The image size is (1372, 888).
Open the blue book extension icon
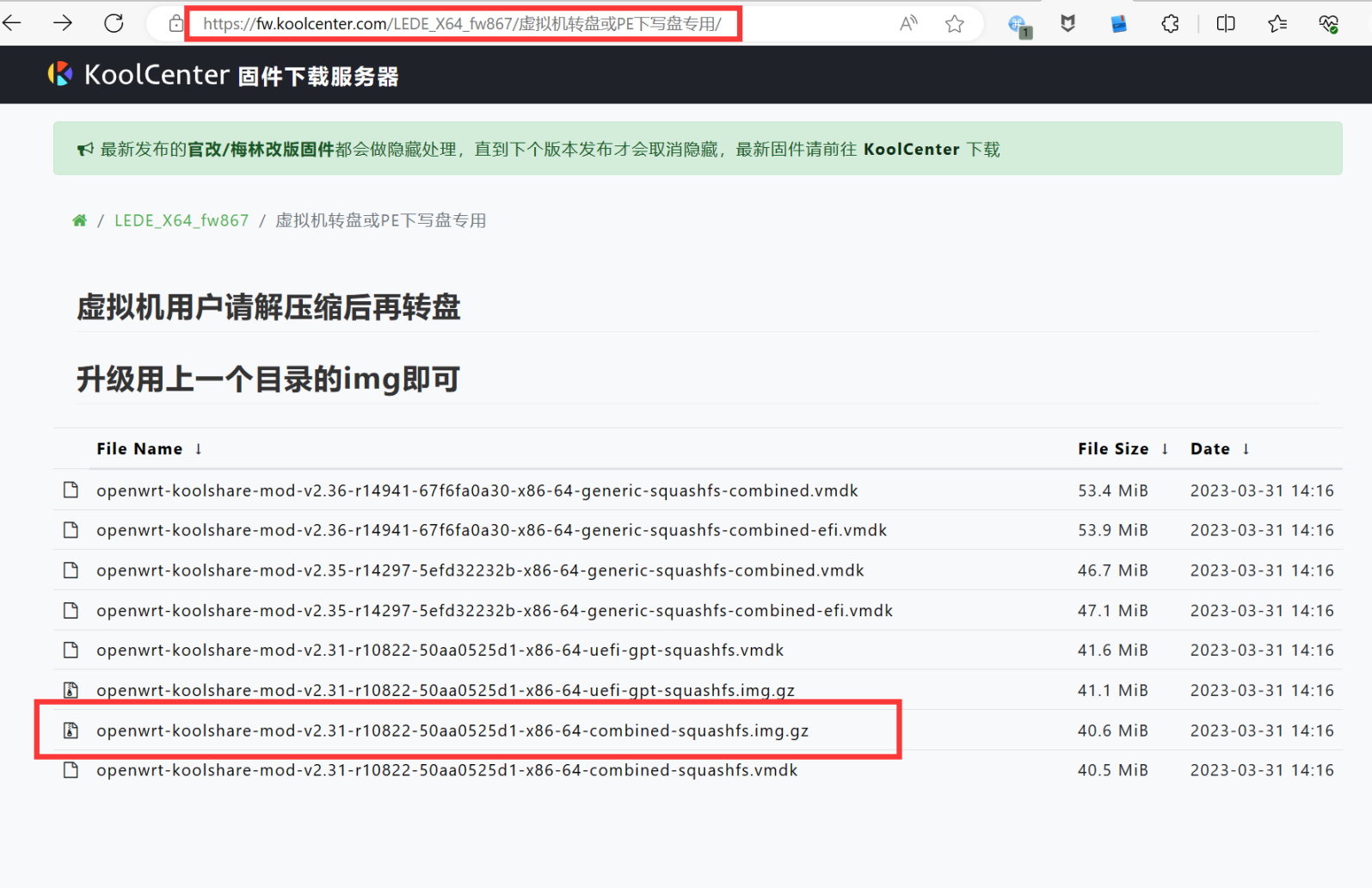(x=1118, y=24)
